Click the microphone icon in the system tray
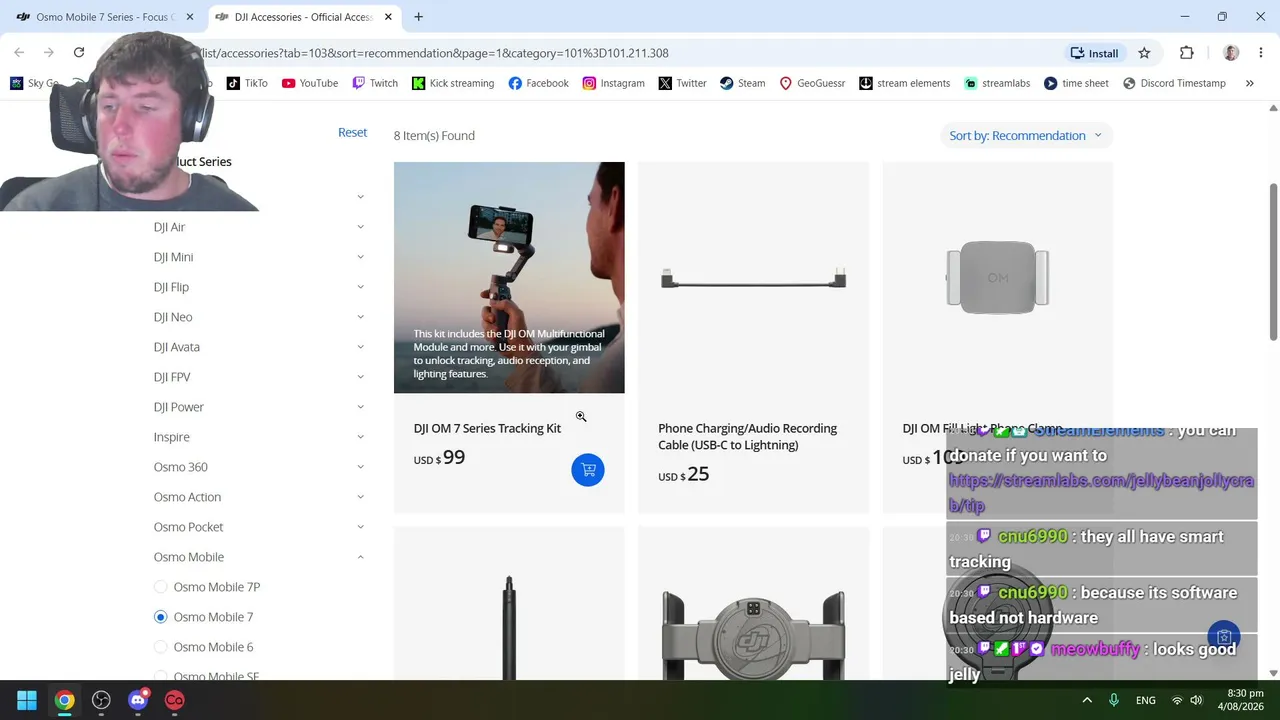This screenshot has width=1280, height=720. 1114,700
